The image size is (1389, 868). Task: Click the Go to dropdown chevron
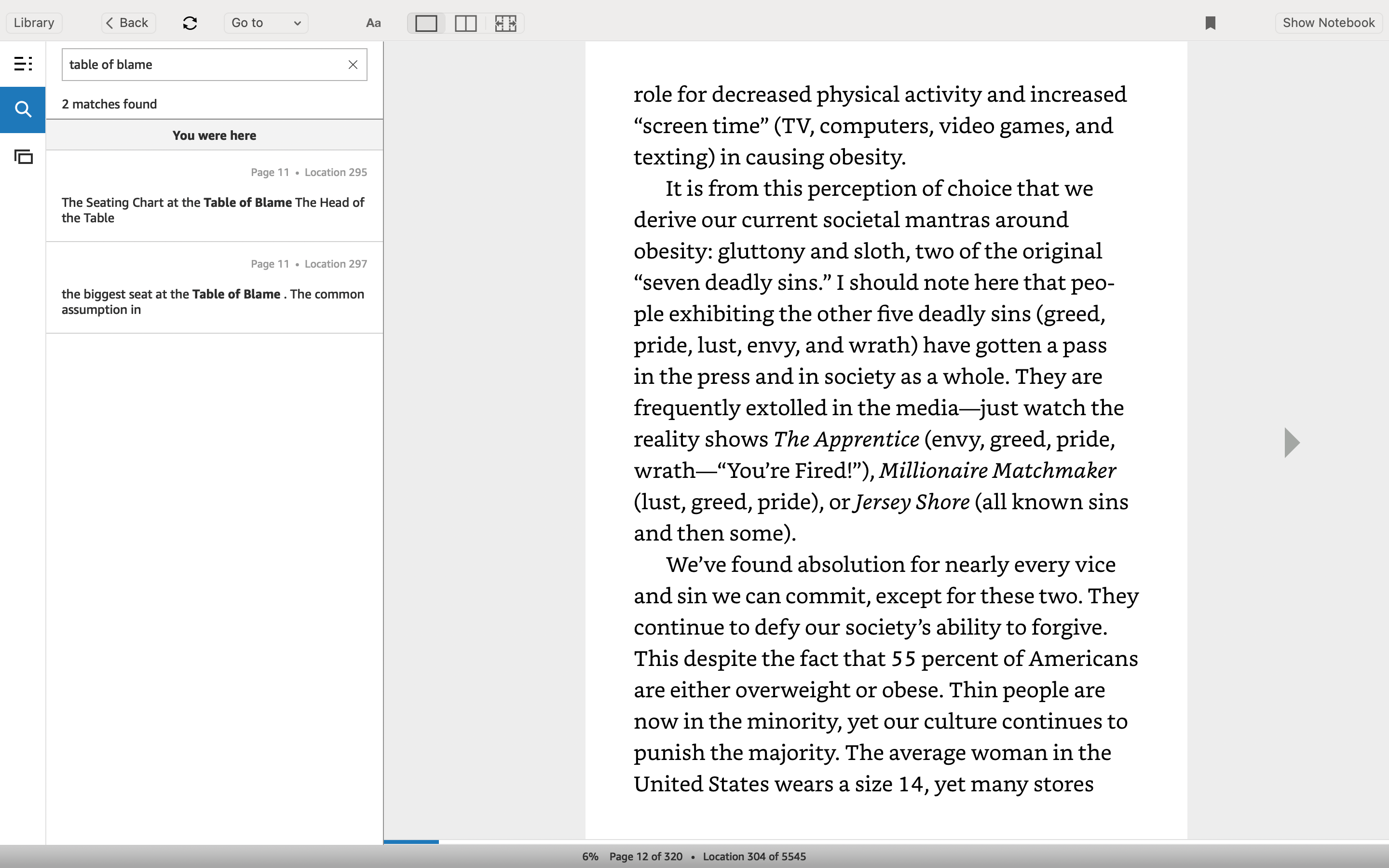[297, 24]
